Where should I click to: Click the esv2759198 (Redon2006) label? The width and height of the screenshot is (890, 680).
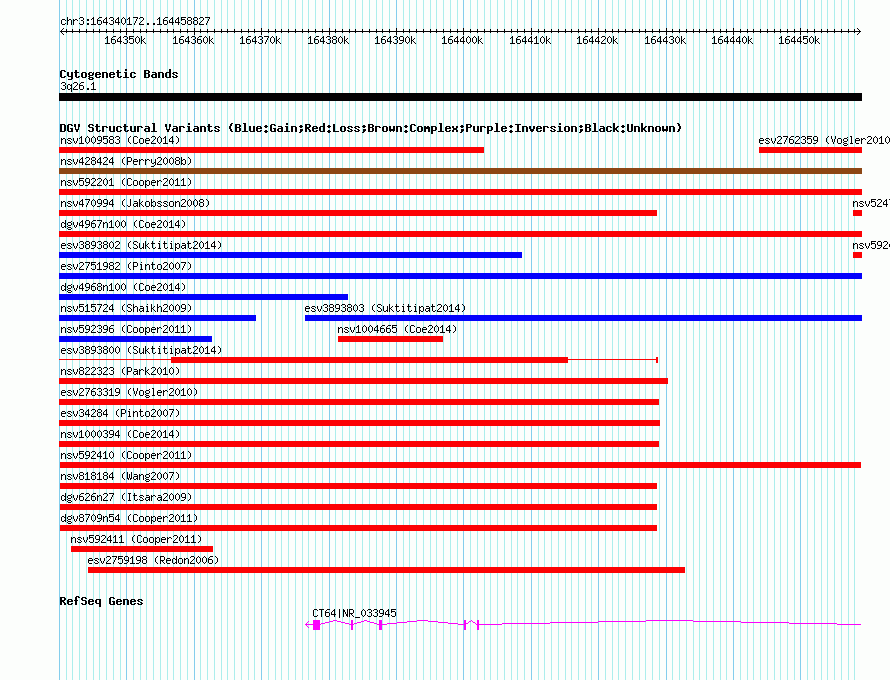(x=153, y=560)
